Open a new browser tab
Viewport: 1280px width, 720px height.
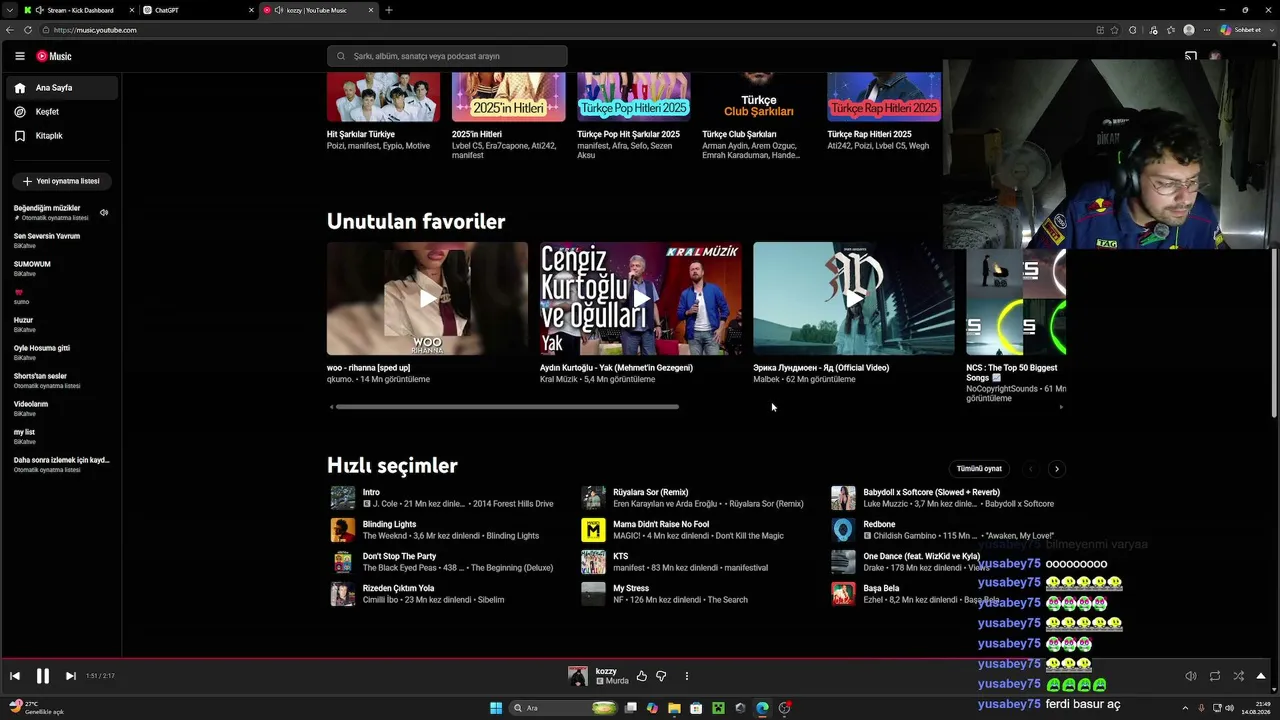[x=389, y=10]
